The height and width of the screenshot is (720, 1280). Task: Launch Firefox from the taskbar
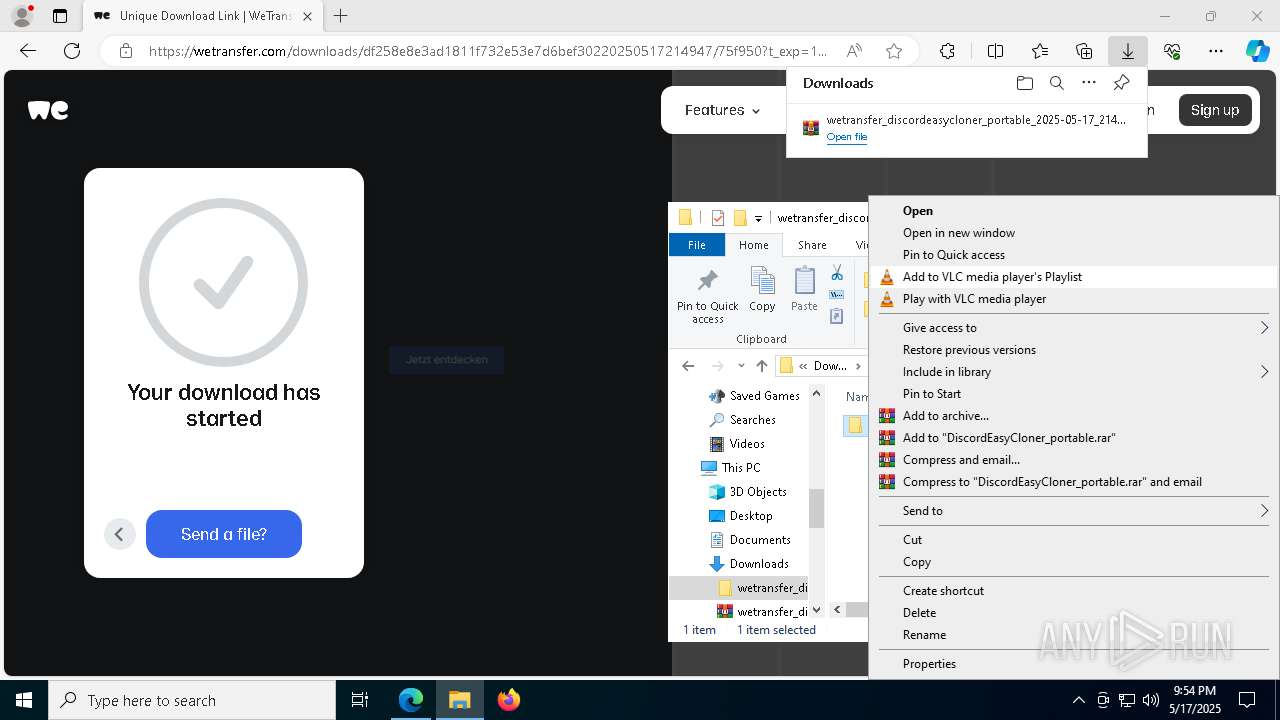coord(509,700)
